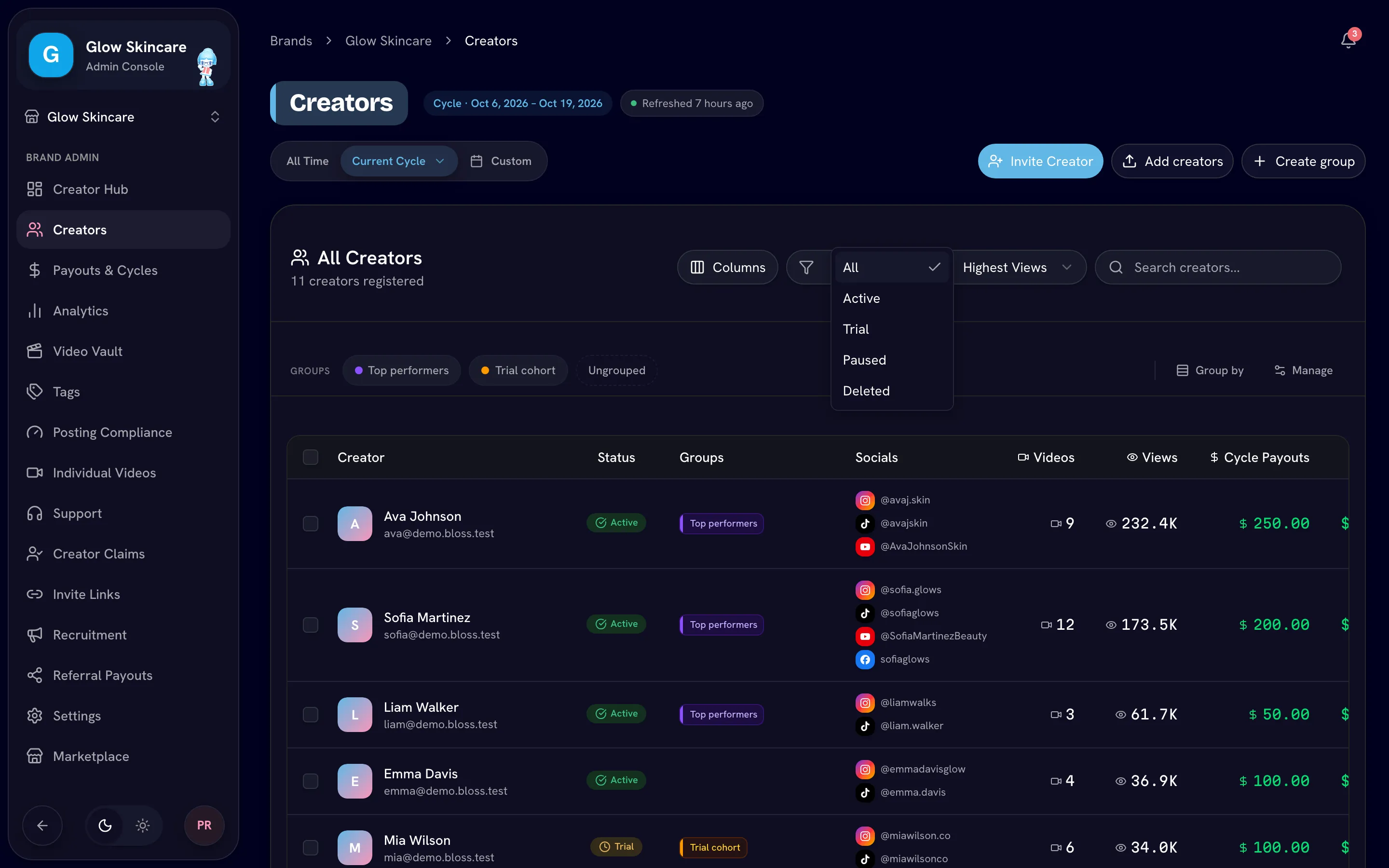
Task: Click the Search creators field
Action: [x=1218, y=268]
